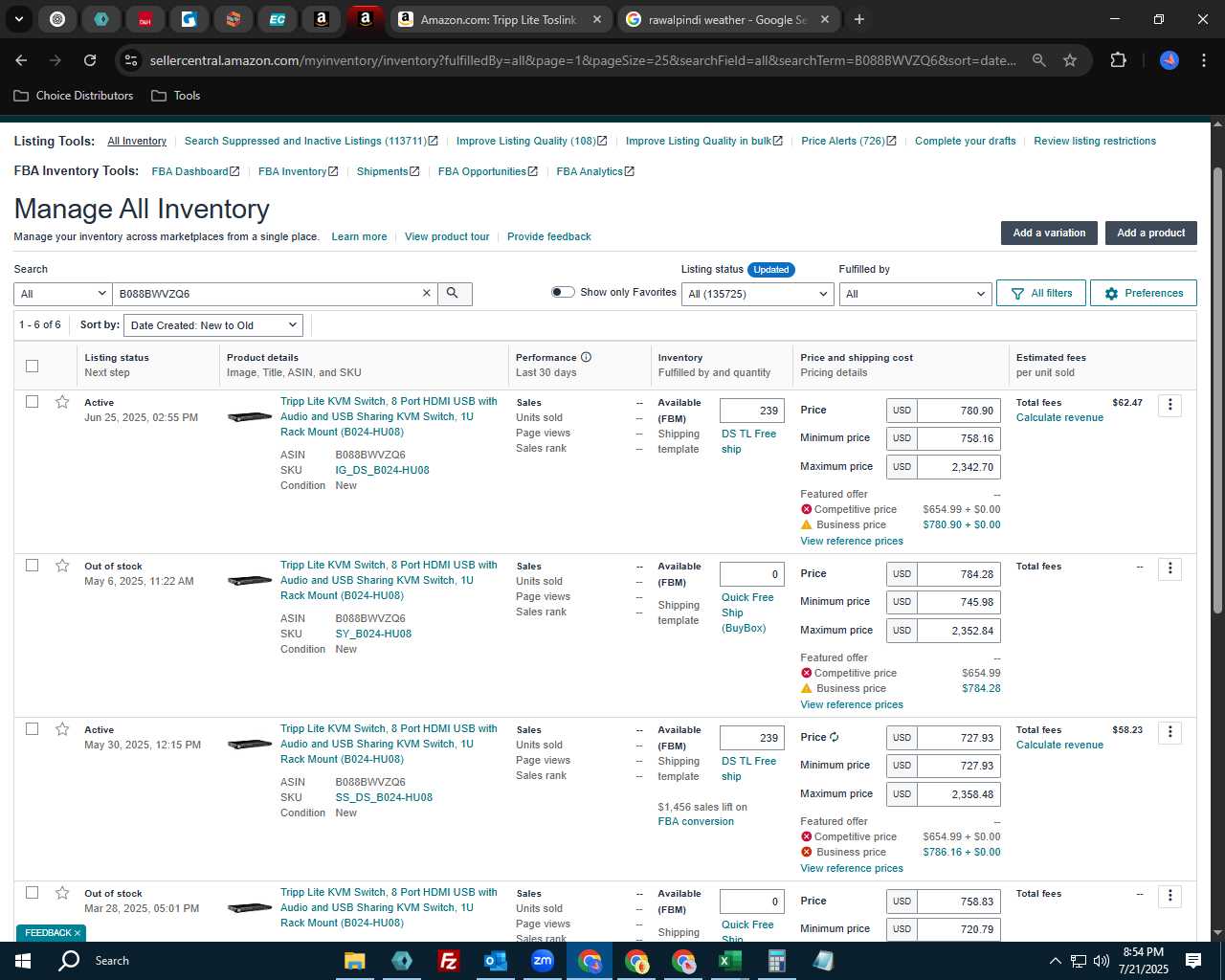Open View reference prices for SY_B024-HU08
The height and width of the screenshot is (980, 1225).
(x=852, y=704)
